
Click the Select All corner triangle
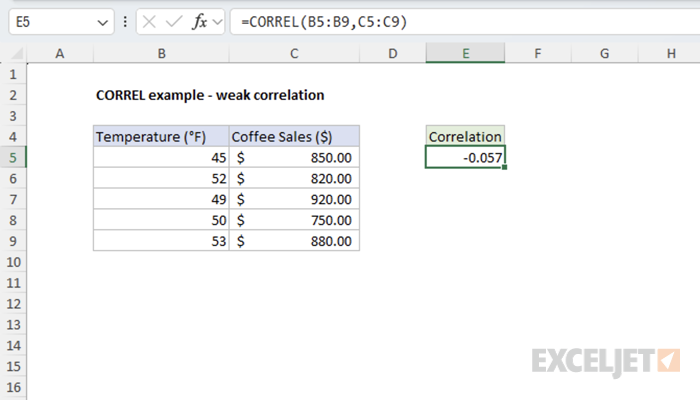point(17,54)
